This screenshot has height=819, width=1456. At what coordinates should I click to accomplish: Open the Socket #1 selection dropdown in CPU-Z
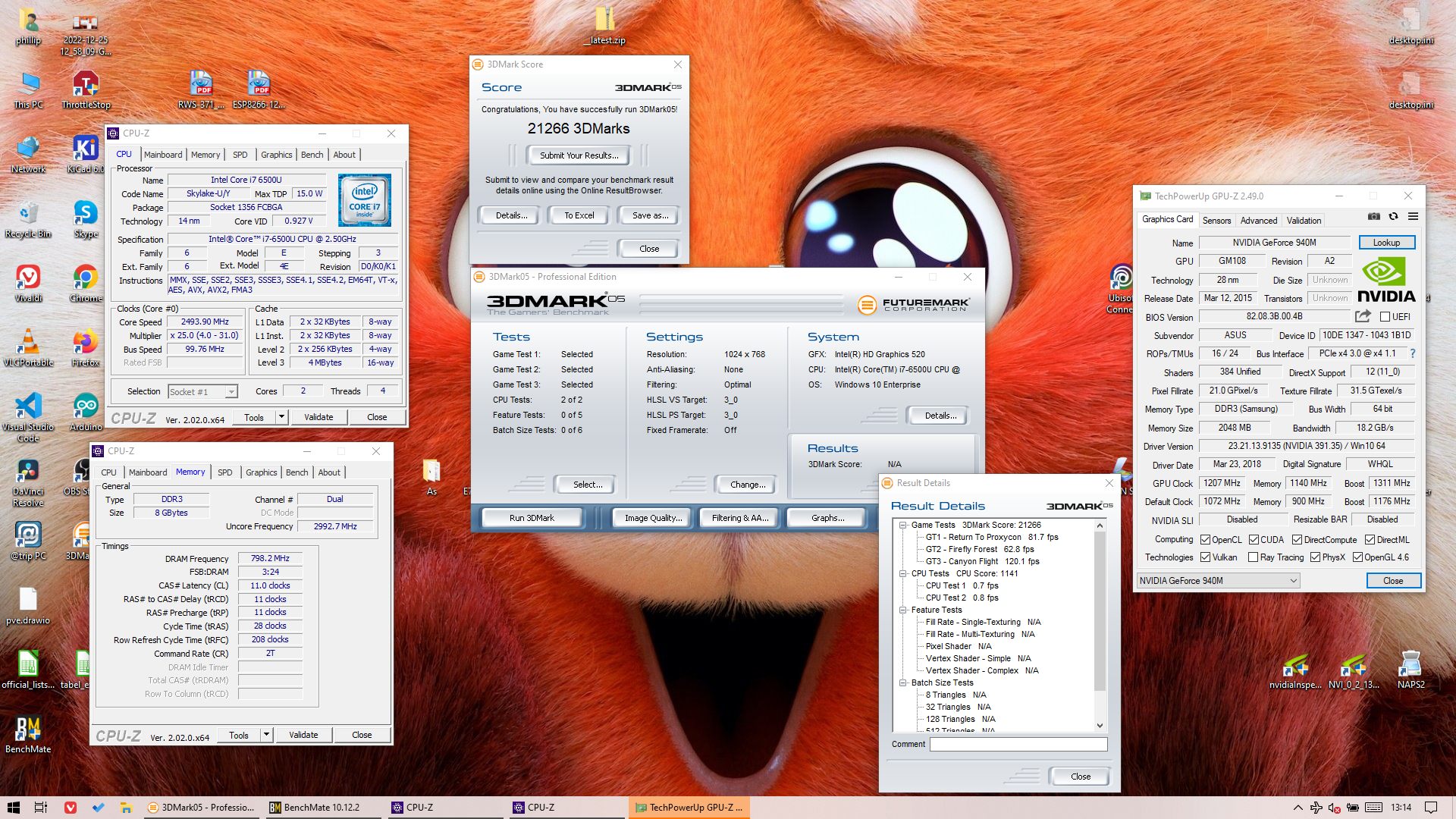(x=202, y=391)
